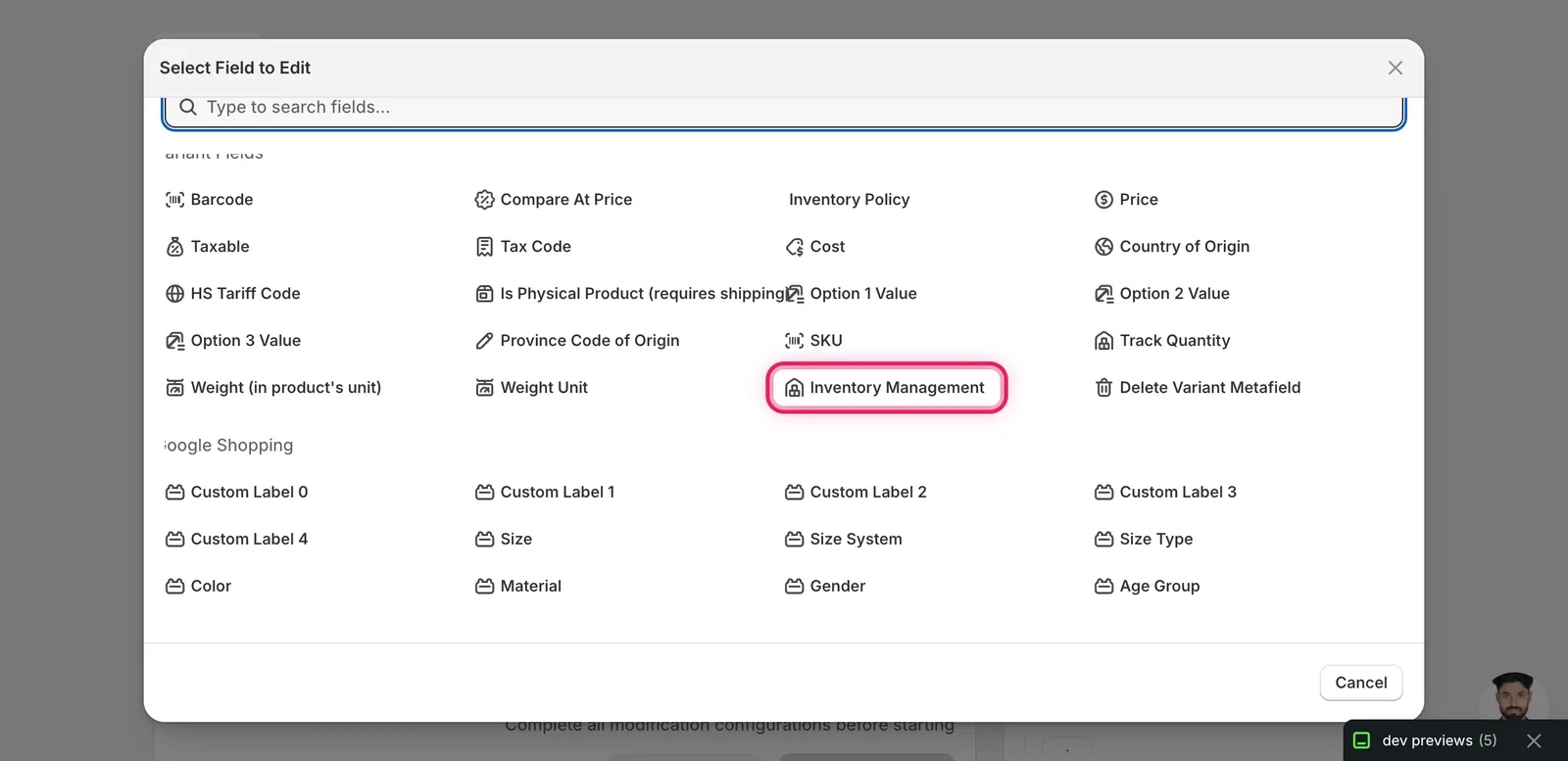Click the Custom Label 0 tag icon
The height and width of the screenshot is (761, 1568).
pos(175,493)
